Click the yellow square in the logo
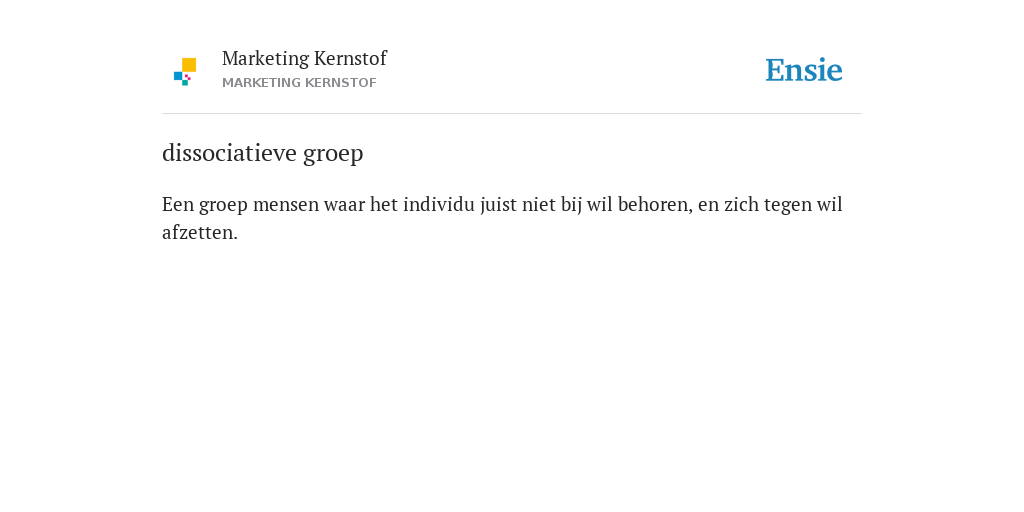1024x512 pixels. click(x=189, y=65)
